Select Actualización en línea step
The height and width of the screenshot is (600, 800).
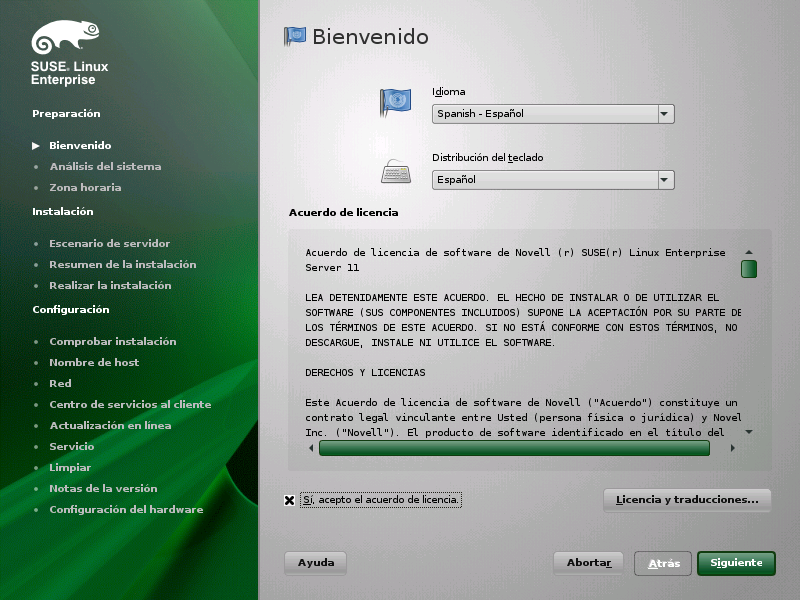pyautogui.click(x=110, y=426)
